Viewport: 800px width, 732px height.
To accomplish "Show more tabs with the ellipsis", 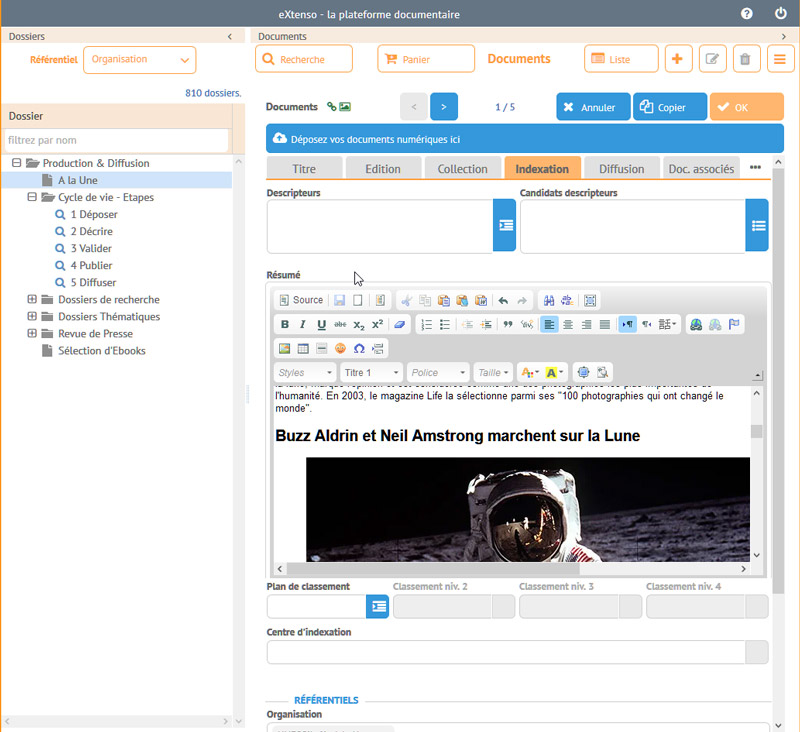I will 755,167.
